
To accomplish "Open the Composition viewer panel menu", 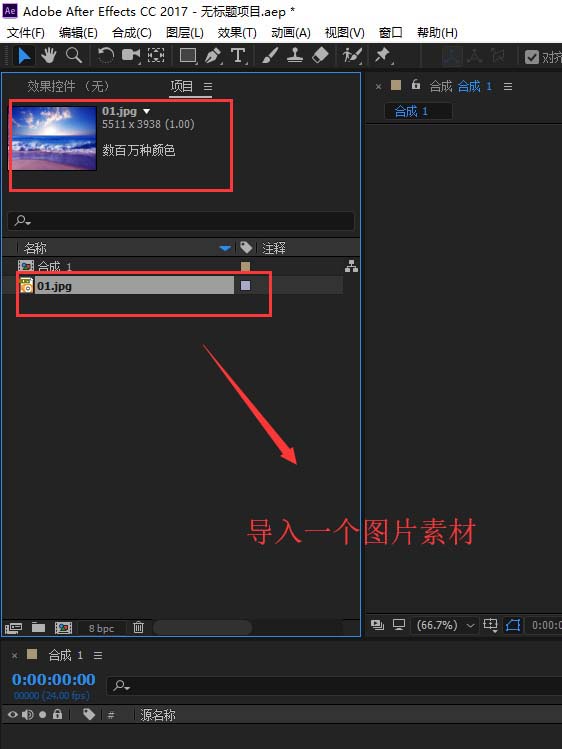I will pyautogui.click(x=508, y=86).
